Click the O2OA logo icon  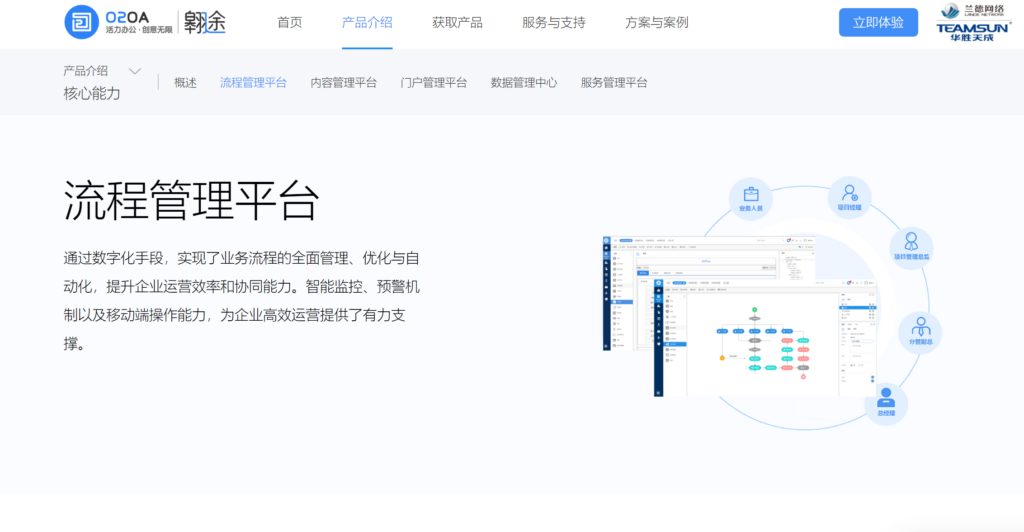point(82,22)
